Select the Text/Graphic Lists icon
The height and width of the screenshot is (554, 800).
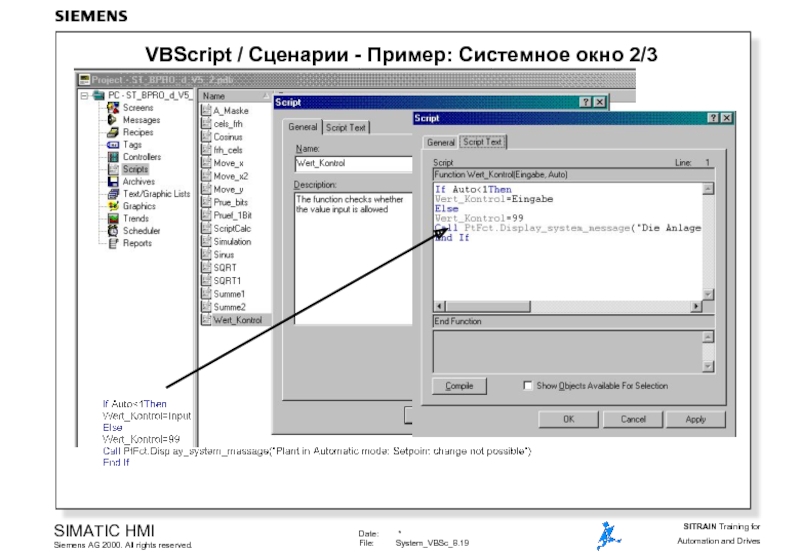pyautogui.click(x=113, y=194)
